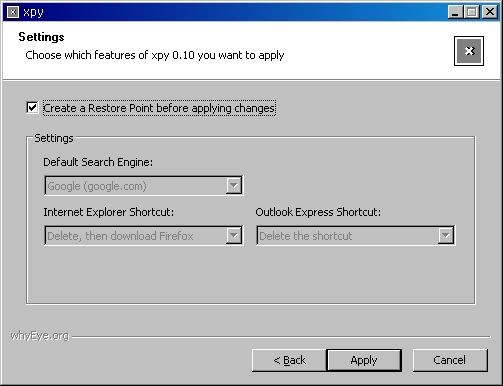Open the Outlook Express Shortcut dropdown arrow
This screenshot has height=386, width=503.
[x=446, y=235]
